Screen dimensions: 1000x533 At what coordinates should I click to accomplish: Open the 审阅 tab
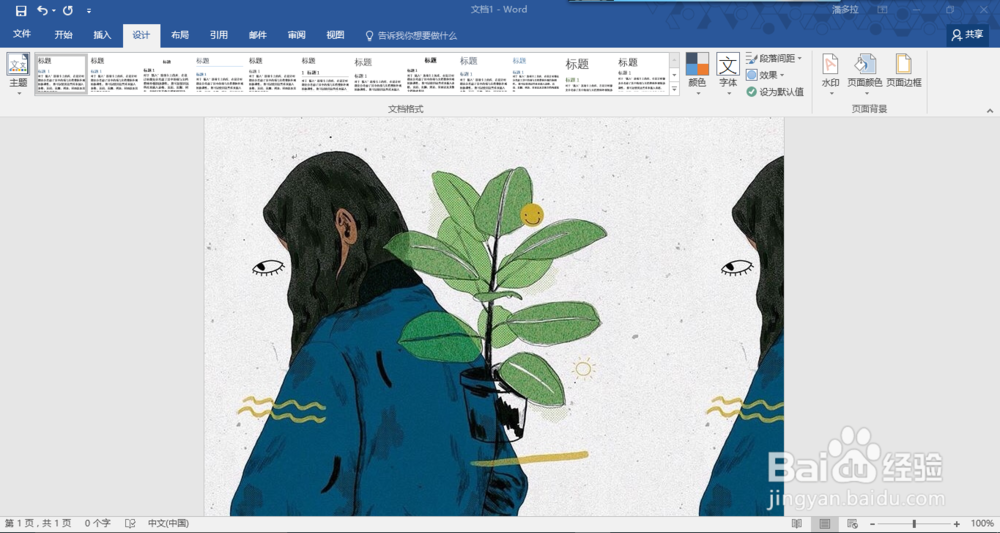click(x=297, y=35)
